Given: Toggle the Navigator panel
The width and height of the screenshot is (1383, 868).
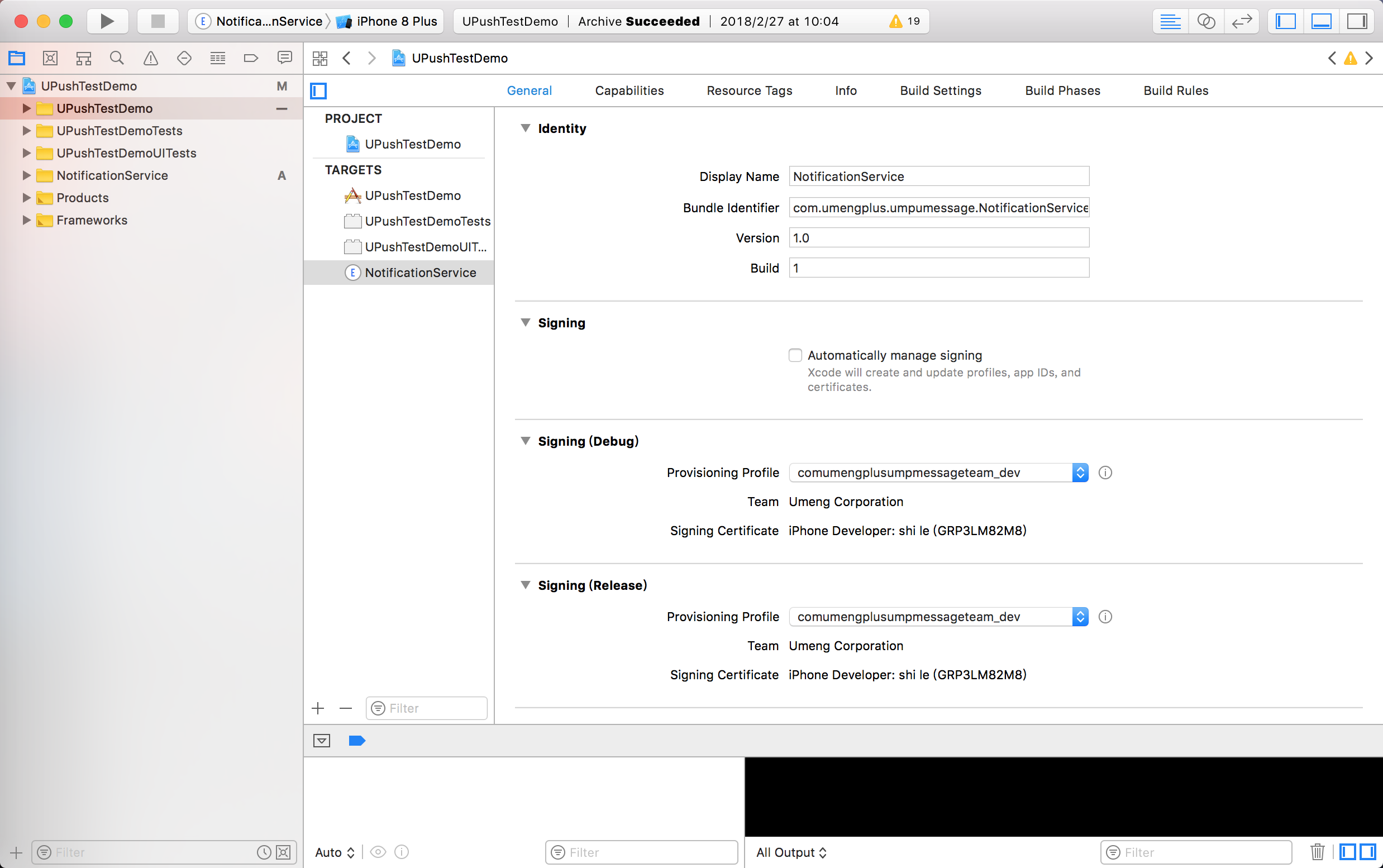Looking at the screenshot, I should point(1285,21).
